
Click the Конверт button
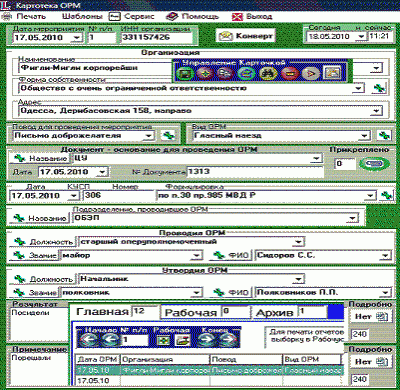point(246,36)
